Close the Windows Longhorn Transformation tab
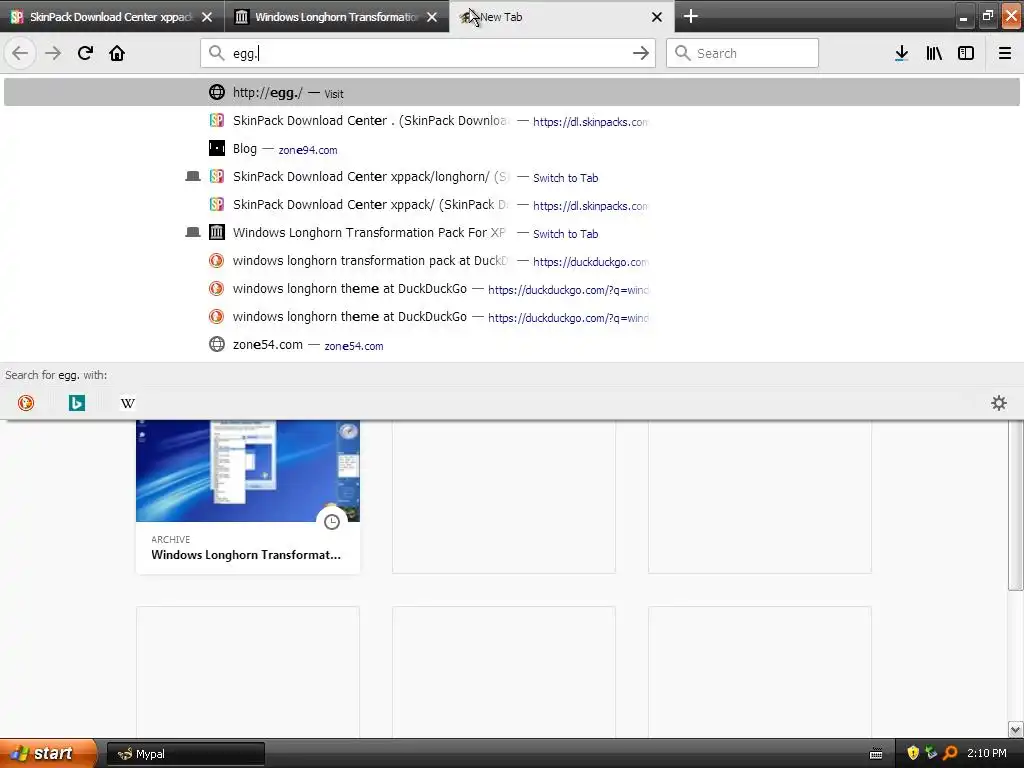This screenshot has height=768, width=1024. coord(432,17)
